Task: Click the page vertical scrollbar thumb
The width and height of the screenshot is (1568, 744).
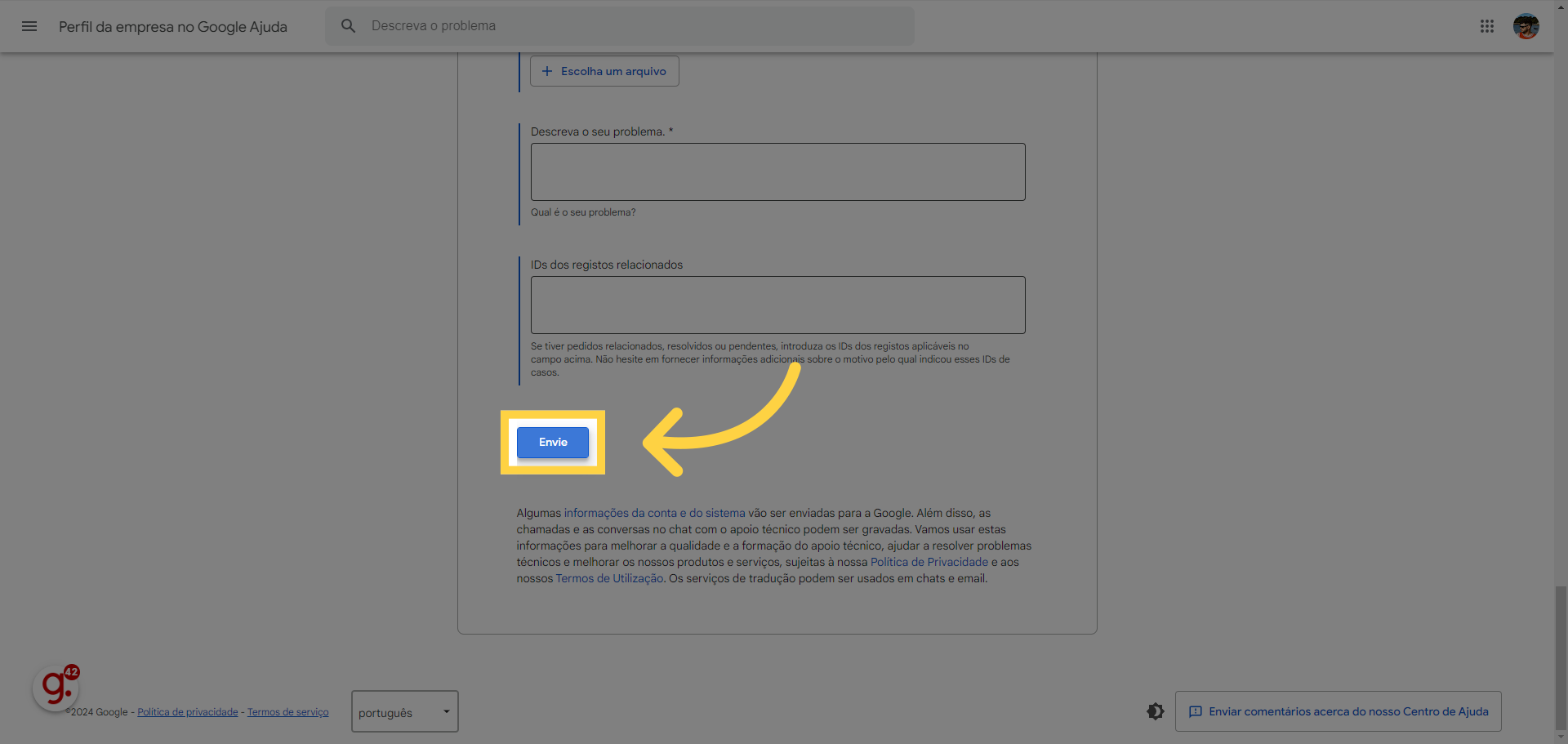Action: pos(1561,657)
